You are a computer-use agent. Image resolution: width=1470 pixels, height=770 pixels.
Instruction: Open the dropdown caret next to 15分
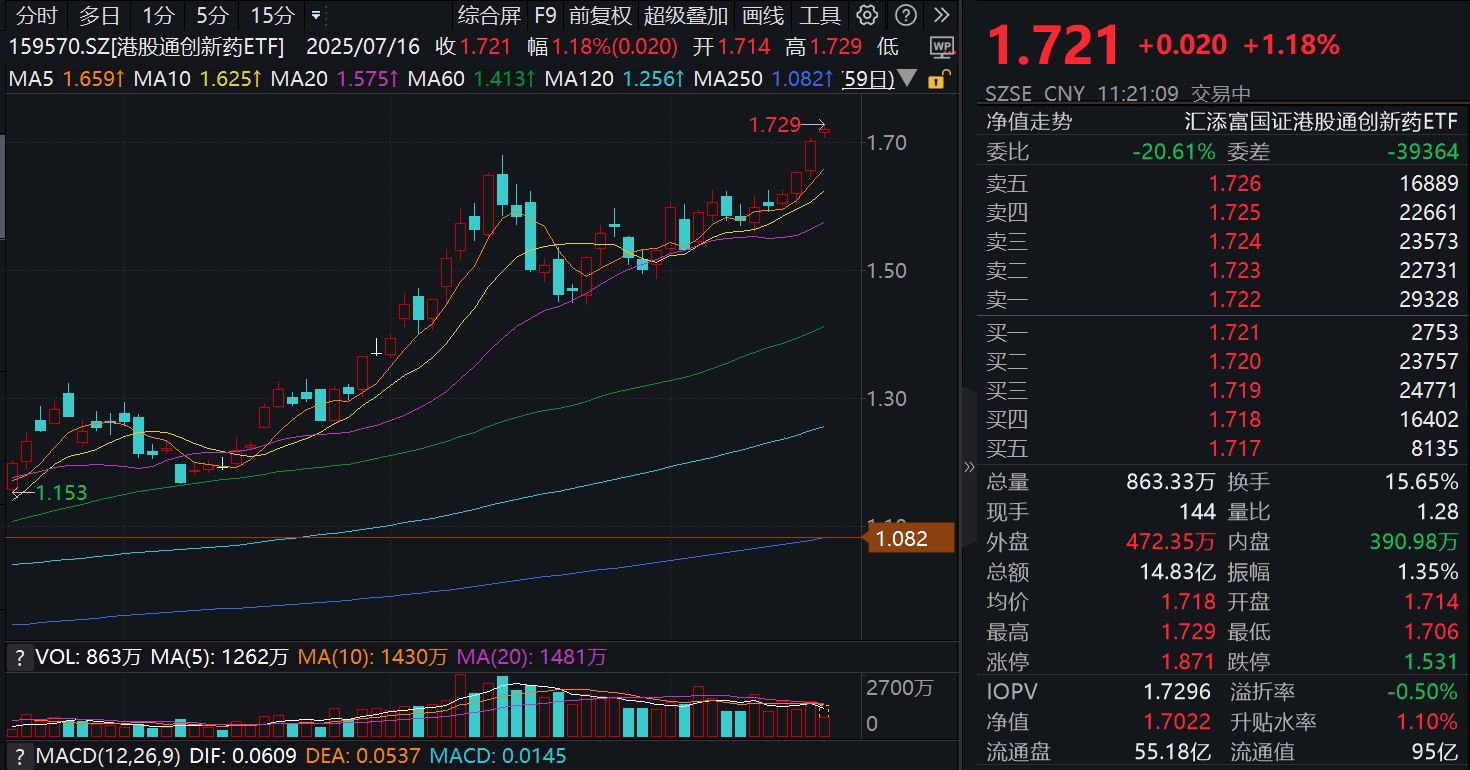(x=314, y=16)
